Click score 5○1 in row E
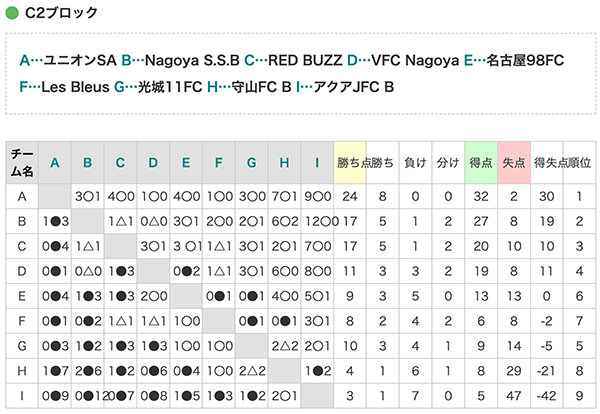This screenshot has width=600, height=414. [317, 296]
